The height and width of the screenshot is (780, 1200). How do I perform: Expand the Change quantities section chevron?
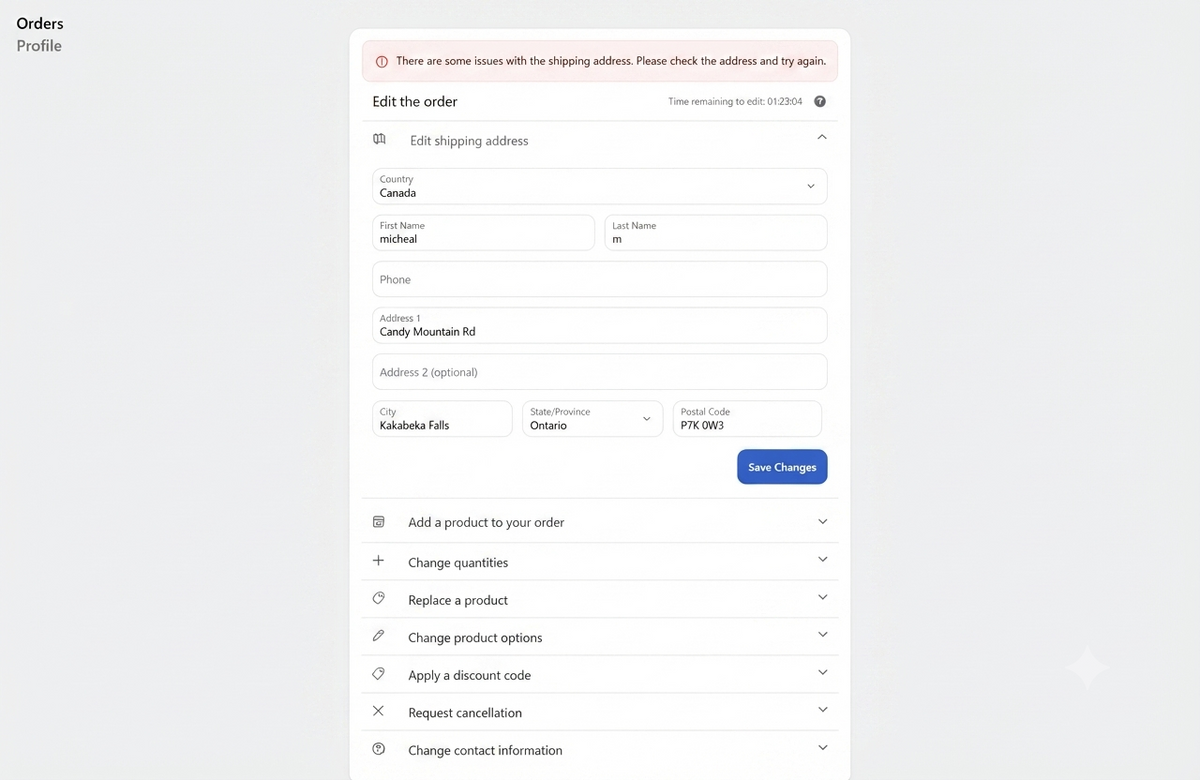[x=823, y=559]
